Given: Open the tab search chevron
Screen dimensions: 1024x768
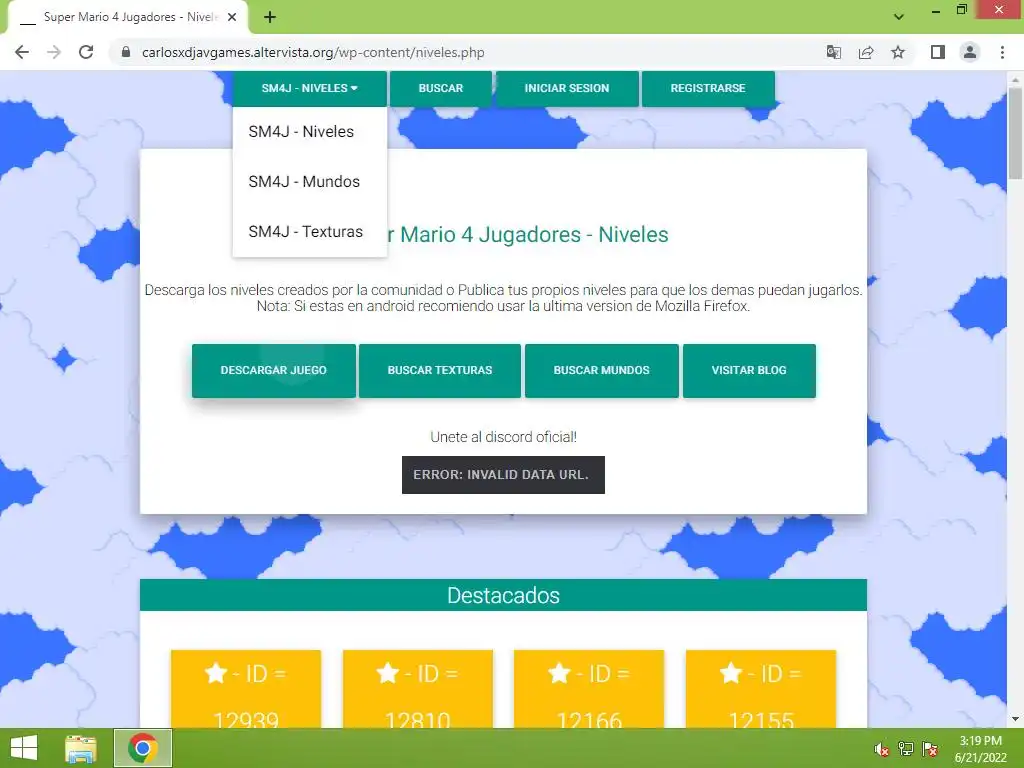Looking at the screenshot, I should 899,17.
